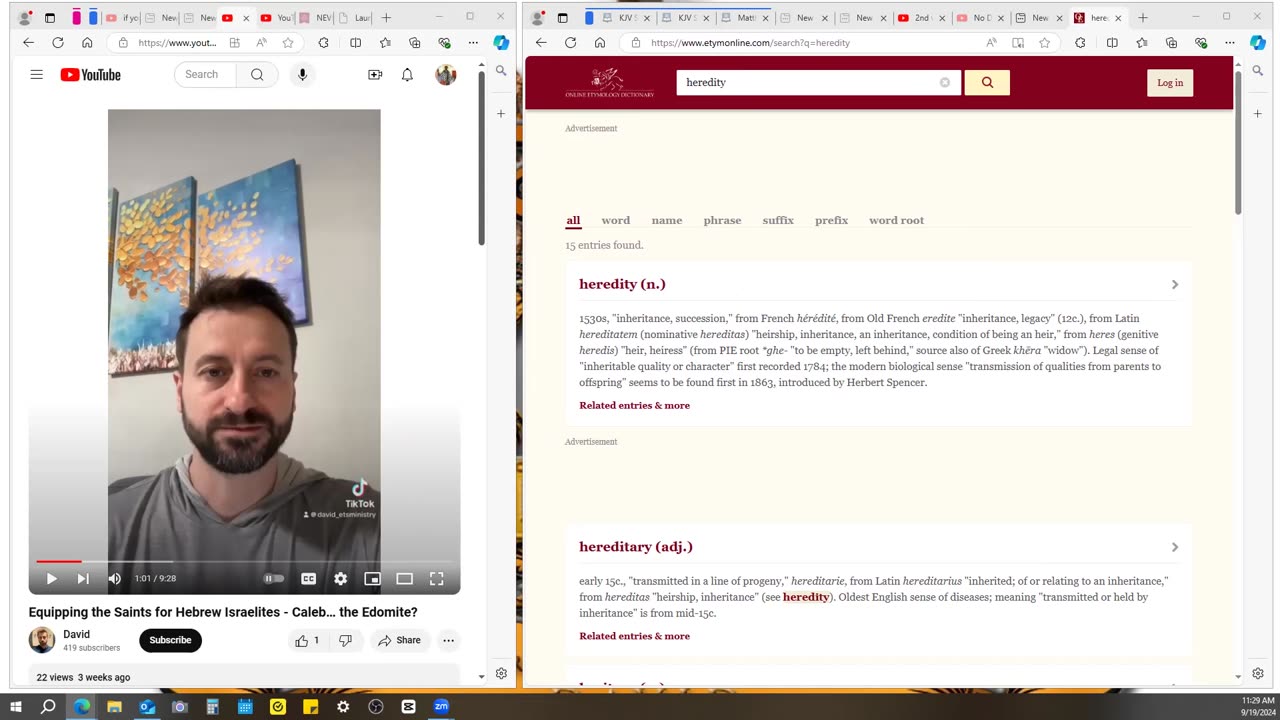Viewport: 1280px width, 720px height.
Task: Open Related entries under hereditary
Action: click(634, 636)
